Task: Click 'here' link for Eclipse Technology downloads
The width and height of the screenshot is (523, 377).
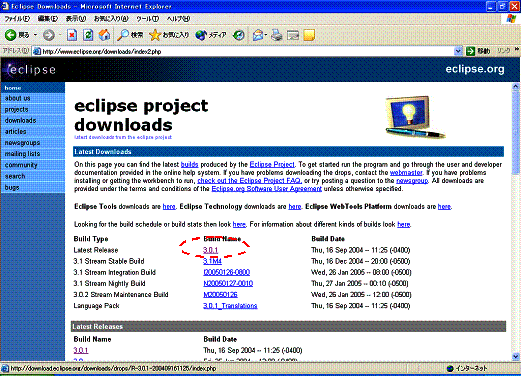Action: [x=295, y=207]
